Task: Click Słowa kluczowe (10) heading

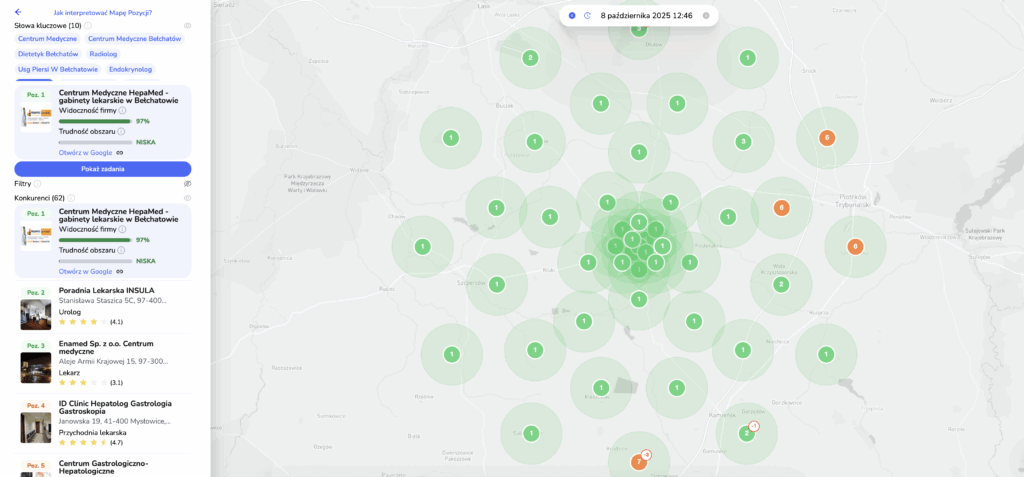Action: 48,25
